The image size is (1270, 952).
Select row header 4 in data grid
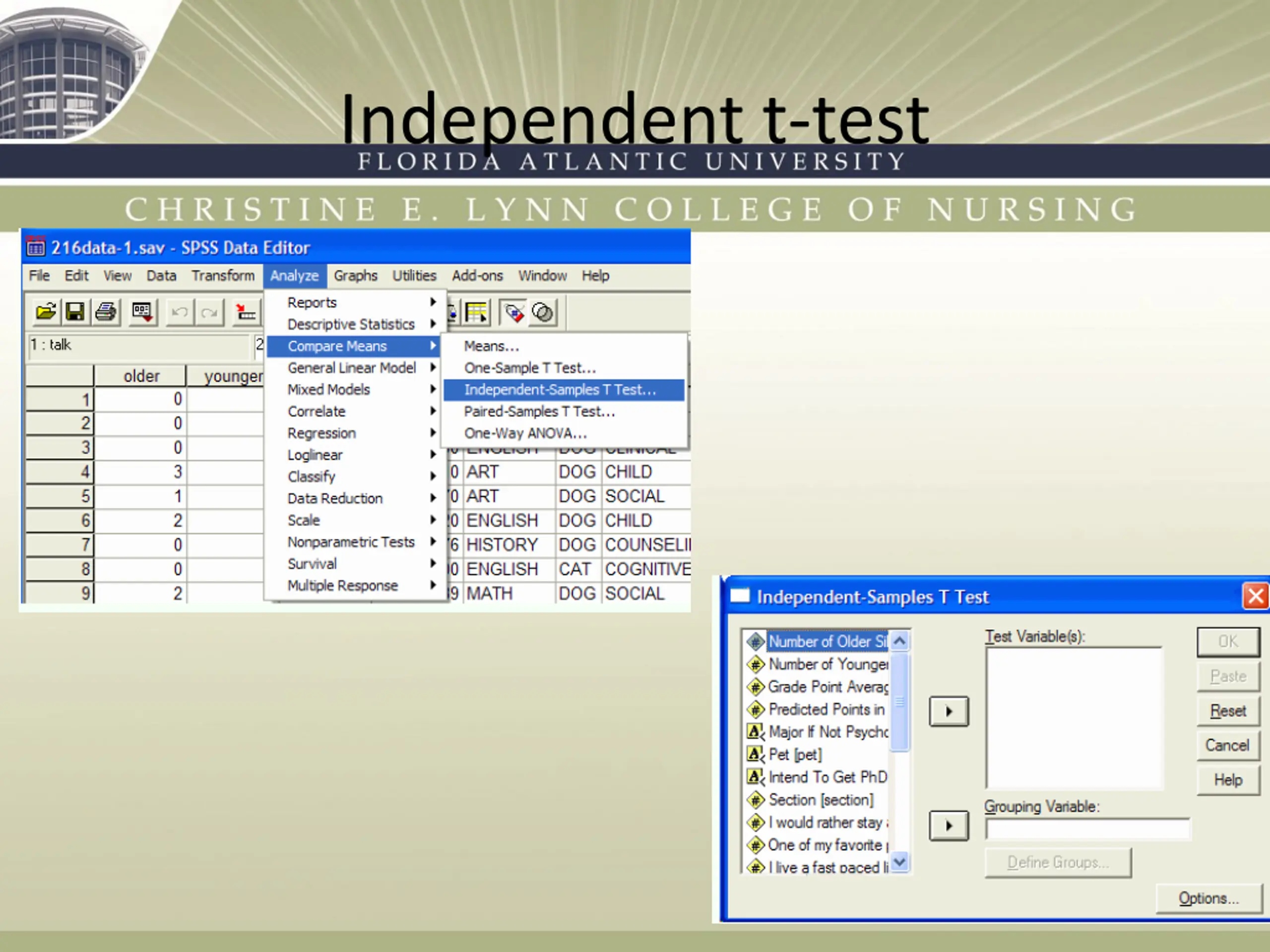pyautogui.click(x=59, y=472)
